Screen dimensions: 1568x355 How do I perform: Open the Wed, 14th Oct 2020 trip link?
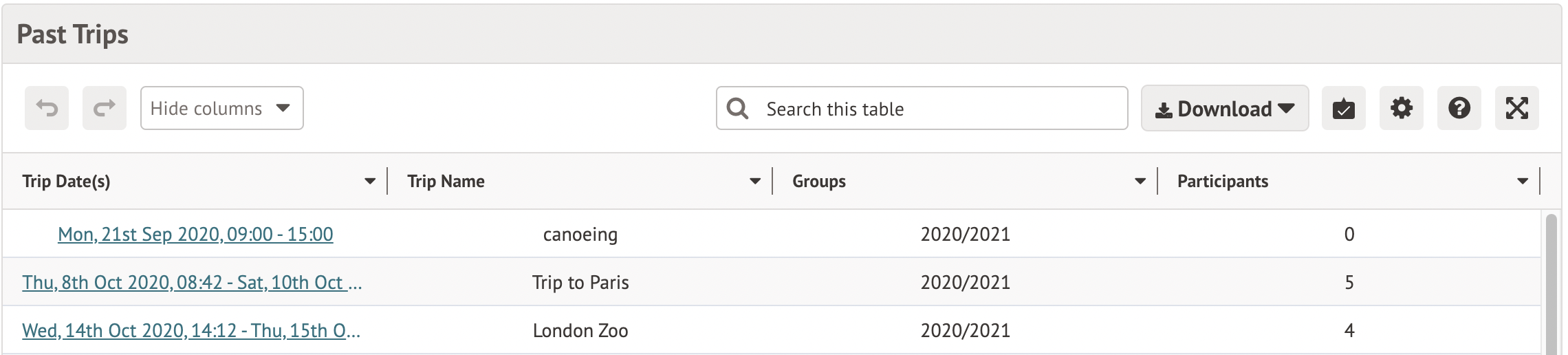pos(190,331)
